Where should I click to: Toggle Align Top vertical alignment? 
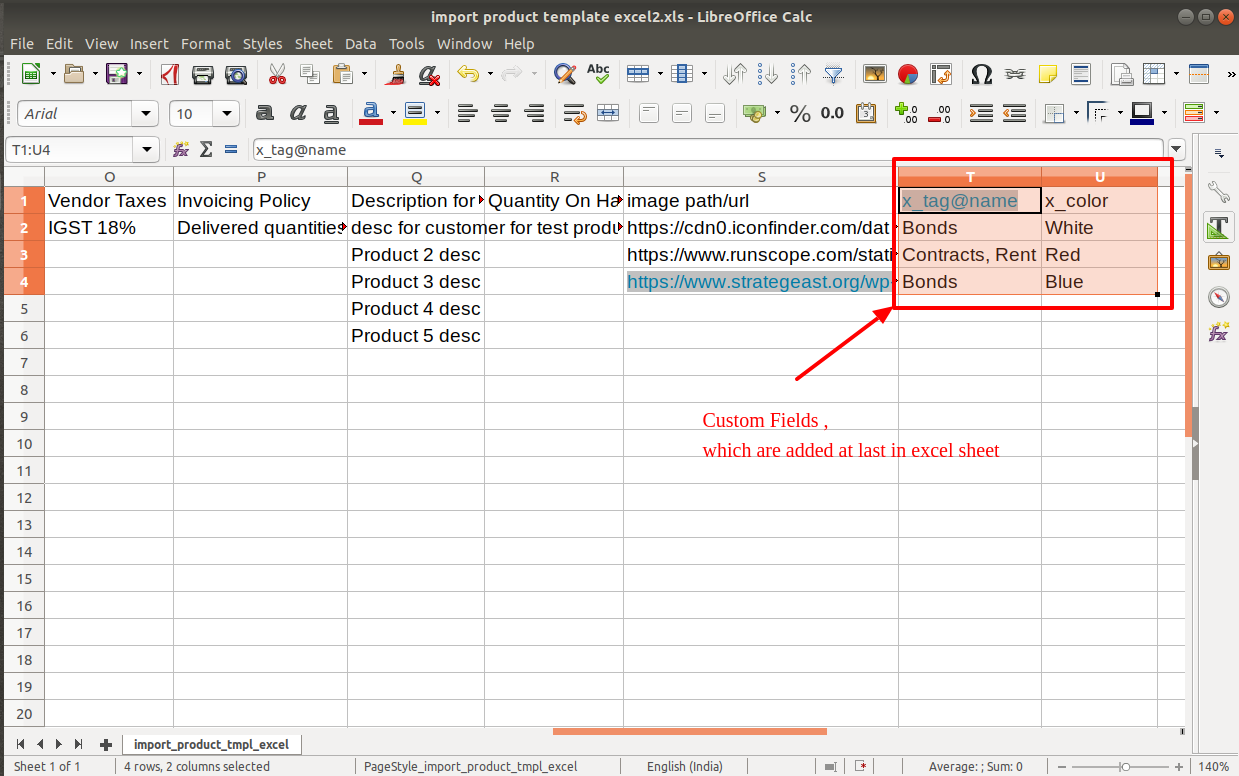[649, 113]
